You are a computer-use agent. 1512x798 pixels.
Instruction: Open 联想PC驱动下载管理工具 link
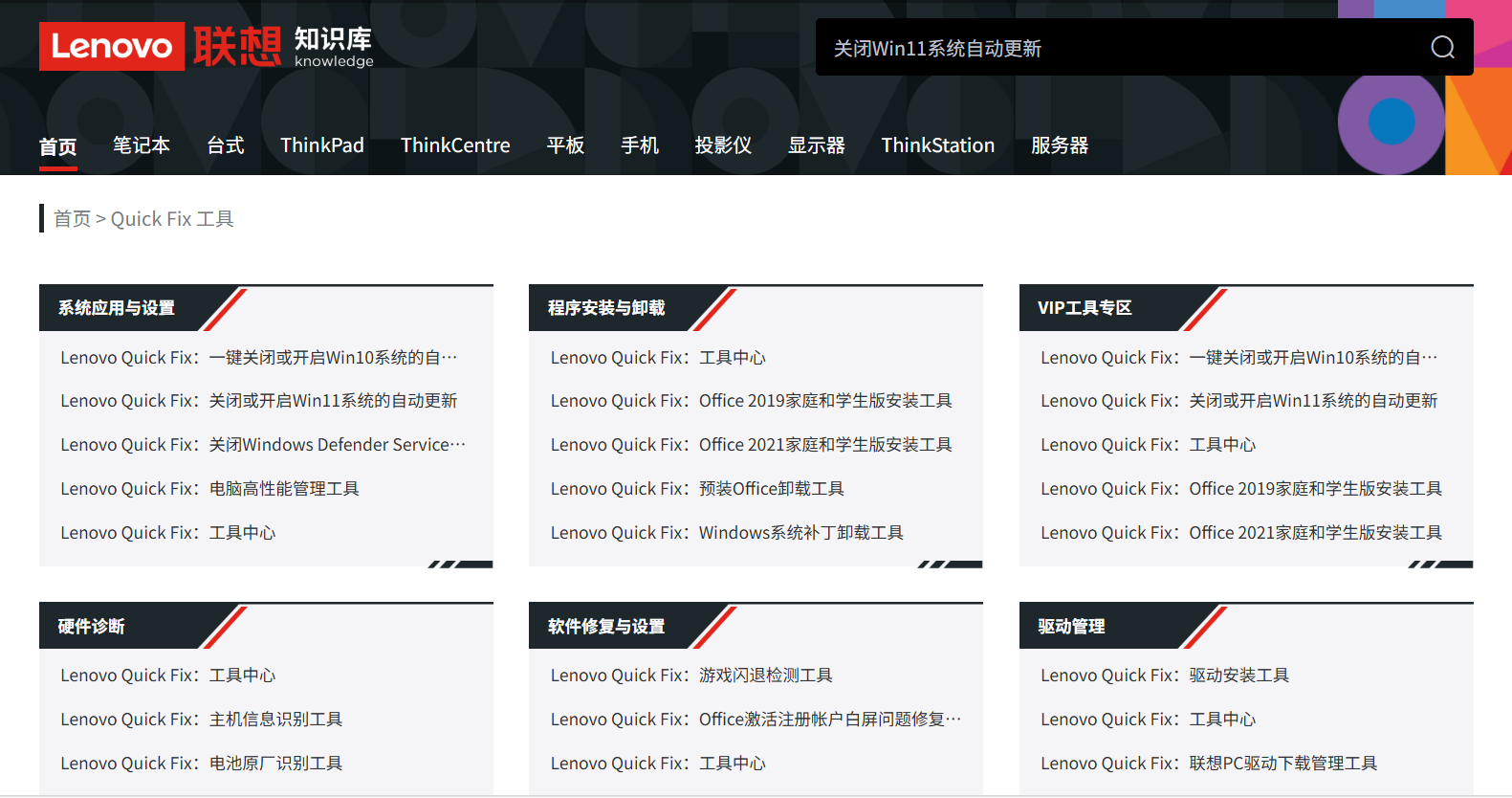click(x=1209, y=764)
